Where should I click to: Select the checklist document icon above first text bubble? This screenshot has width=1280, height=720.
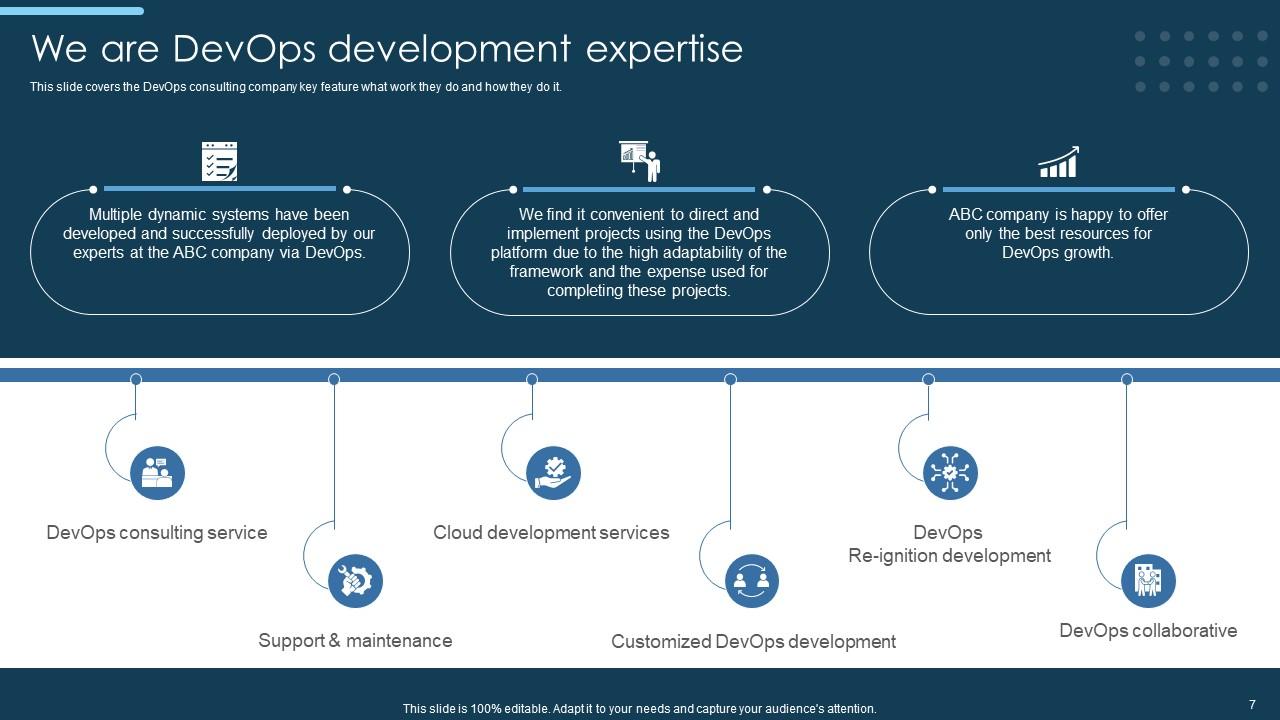[219, 160]
